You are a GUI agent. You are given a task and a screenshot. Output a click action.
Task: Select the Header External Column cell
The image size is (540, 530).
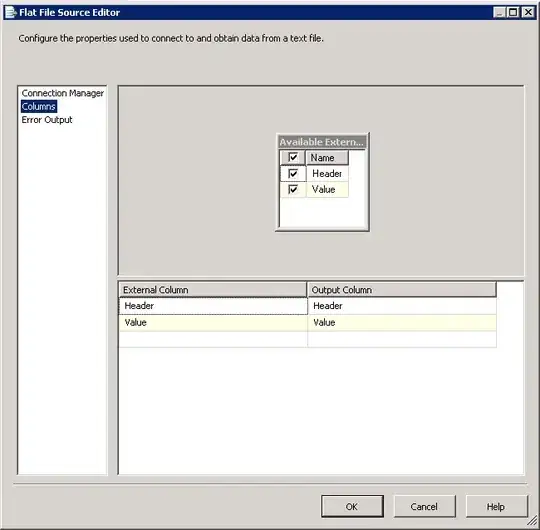(x=213, y=306)
